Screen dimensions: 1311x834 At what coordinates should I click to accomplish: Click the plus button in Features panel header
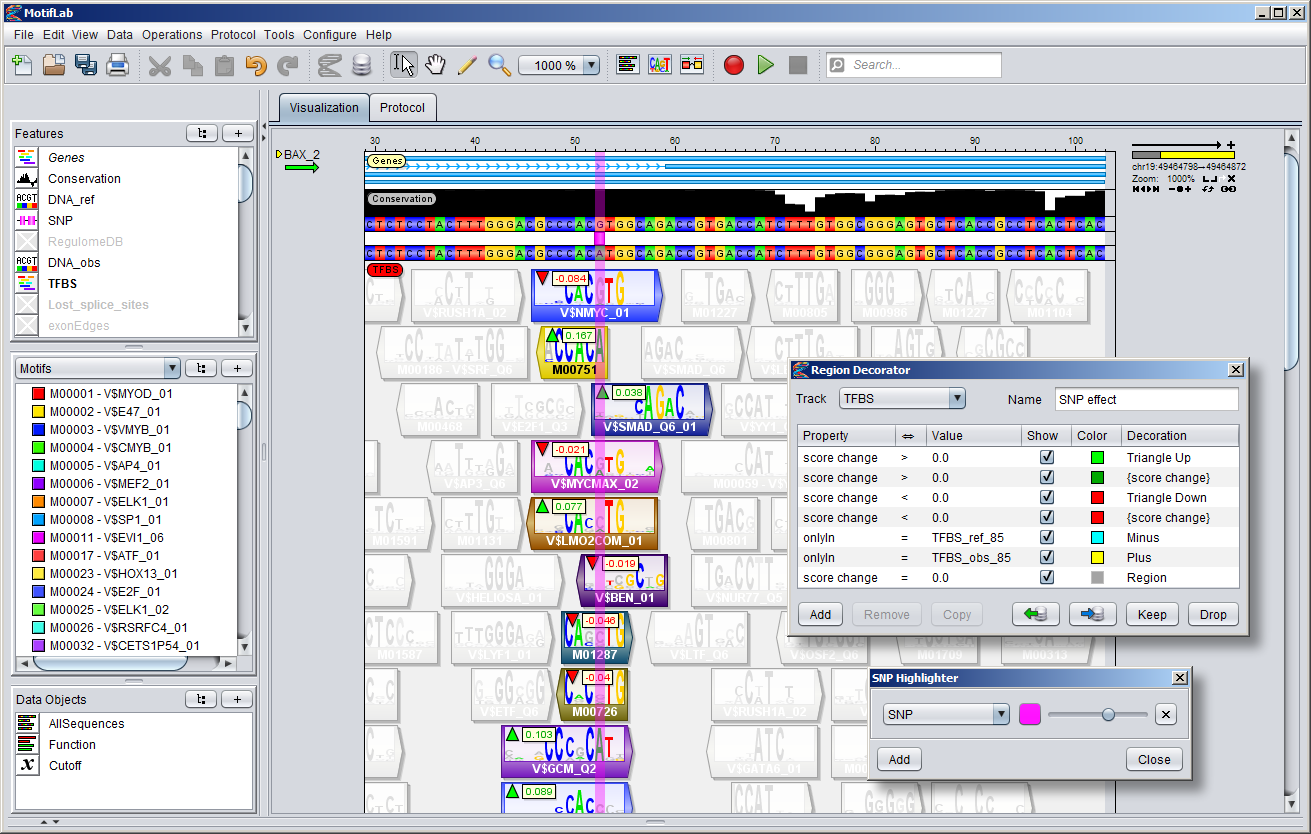pos(237,133)
